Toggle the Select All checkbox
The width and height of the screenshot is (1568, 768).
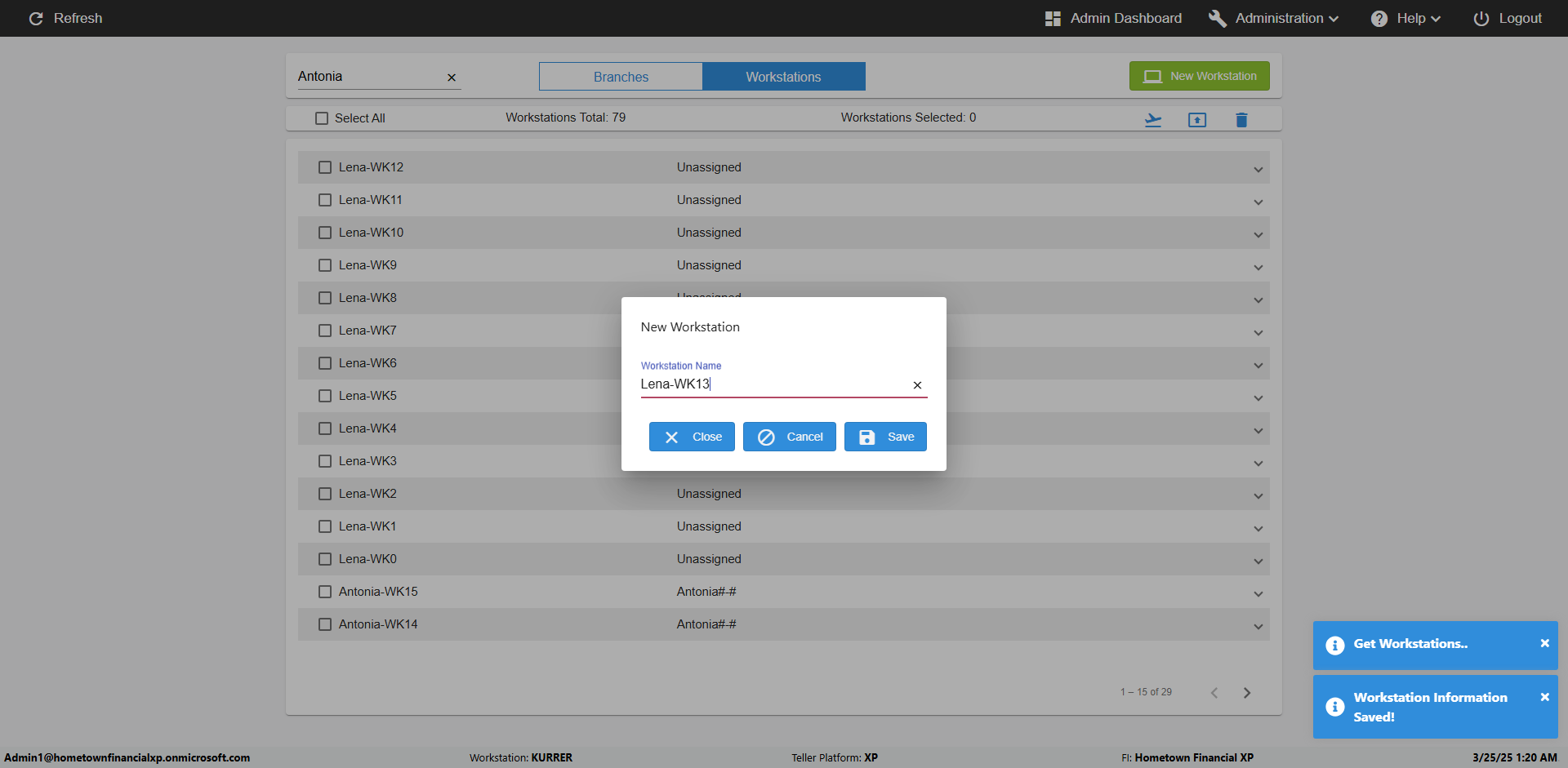(322, 118)
